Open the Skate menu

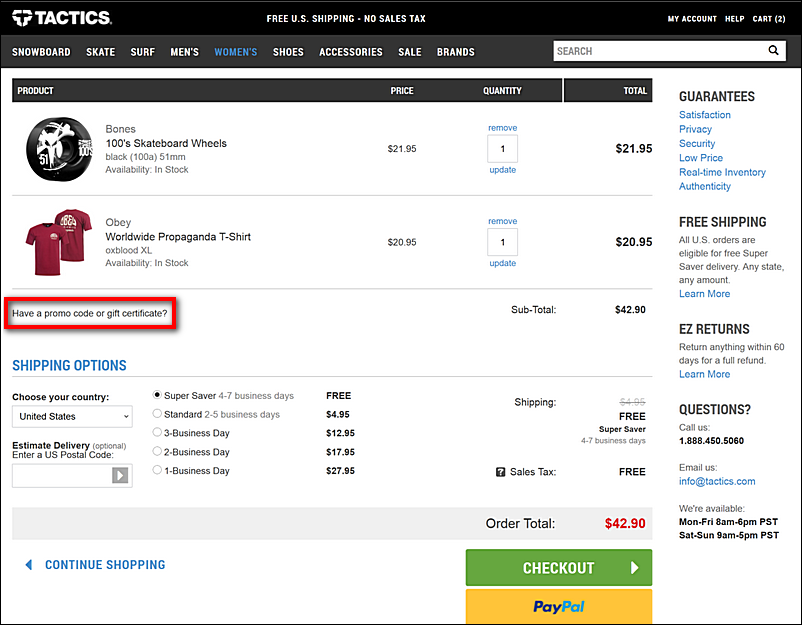[100, 52]
